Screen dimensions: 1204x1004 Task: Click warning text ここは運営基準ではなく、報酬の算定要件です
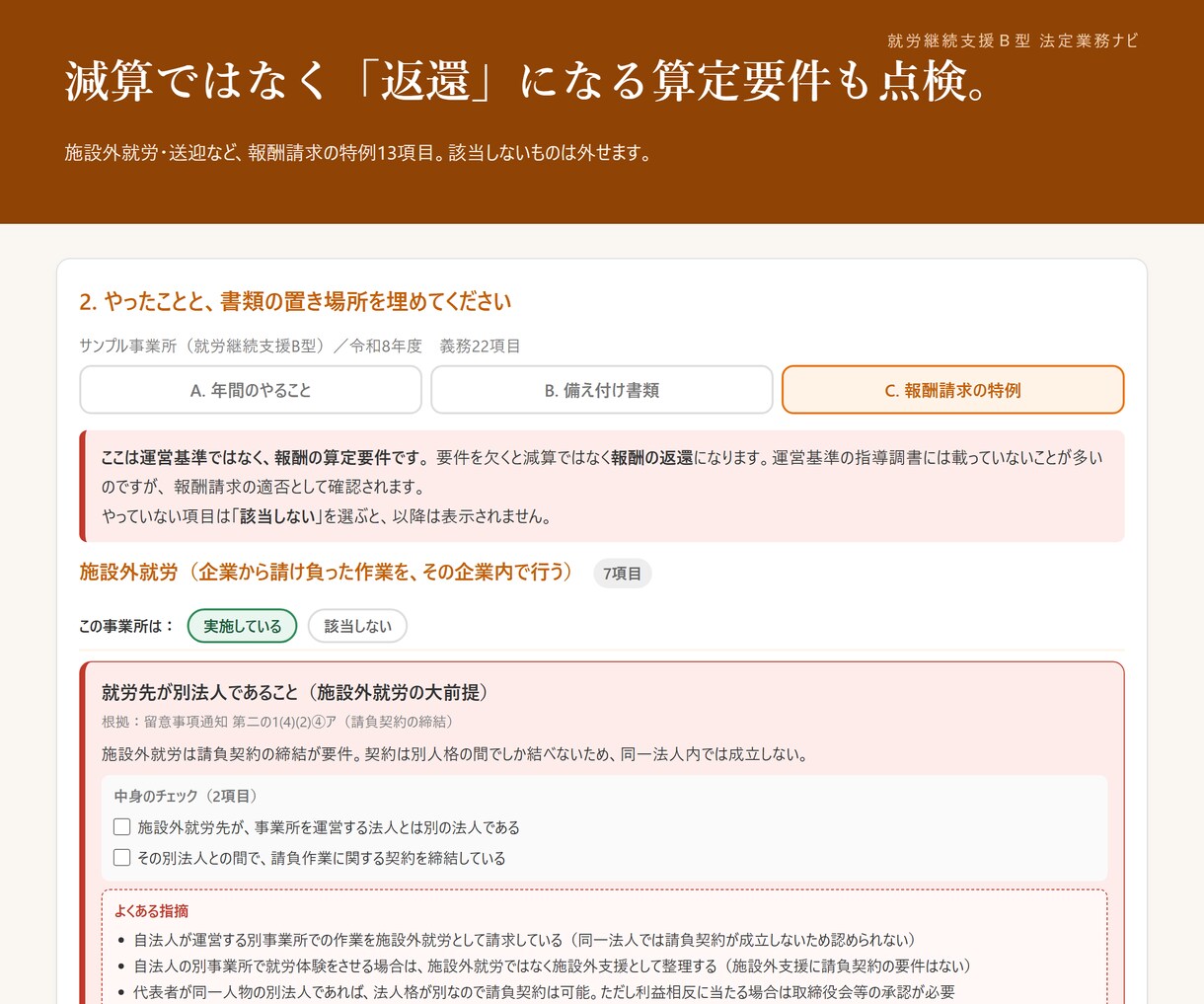pos(264,458)
